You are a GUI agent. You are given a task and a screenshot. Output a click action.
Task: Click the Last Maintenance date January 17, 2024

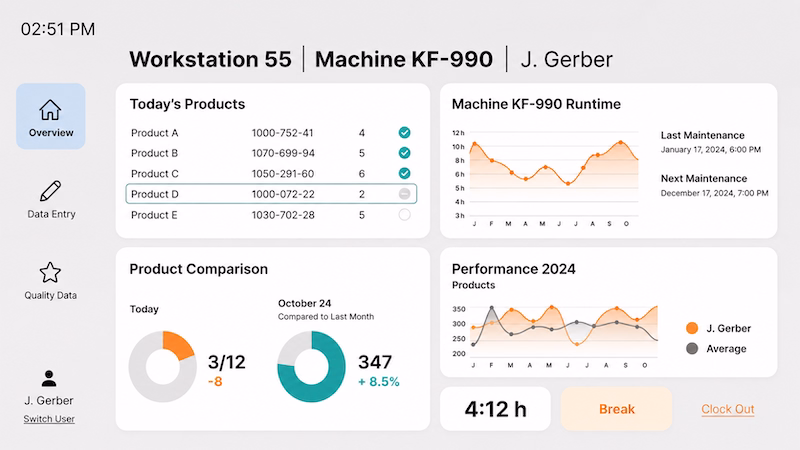(711, 150)
